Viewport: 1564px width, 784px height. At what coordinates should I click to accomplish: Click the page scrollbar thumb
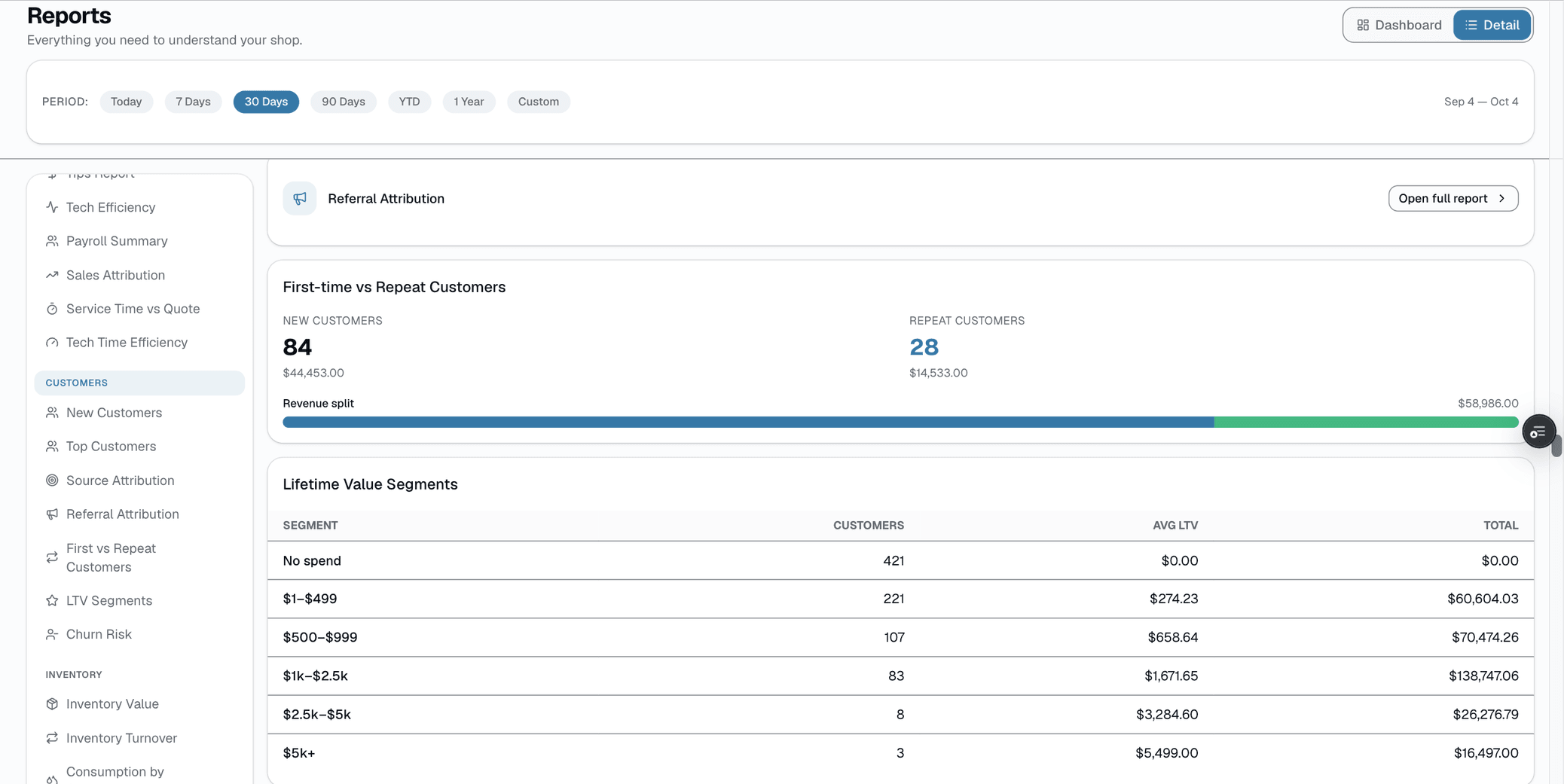click(1556, 444)
